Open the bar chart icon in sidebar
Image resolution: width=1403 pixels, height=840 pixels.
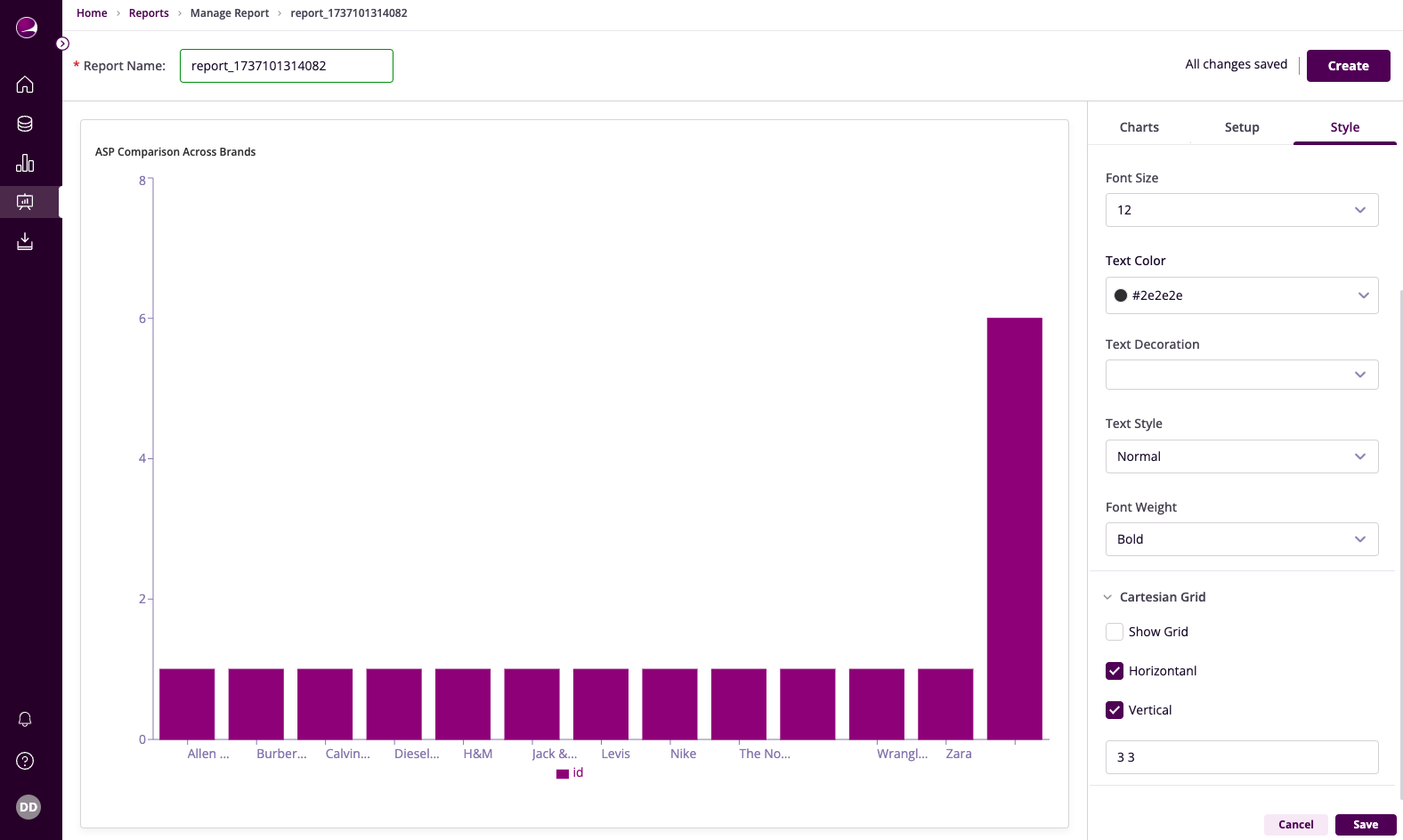point(25,163)
